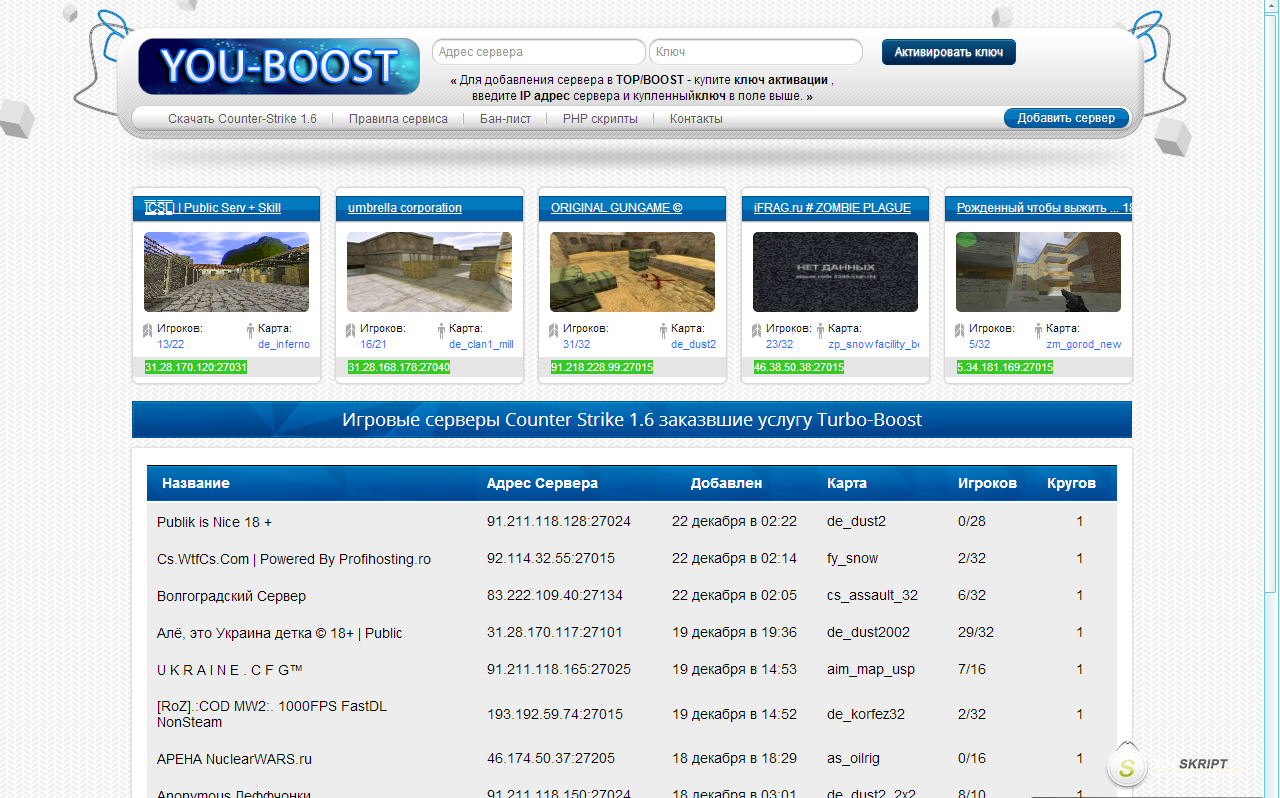Open the Бан-лист menu item
Image resolution: width=1280 pixels, height=798 pixels.
point(505,119)
